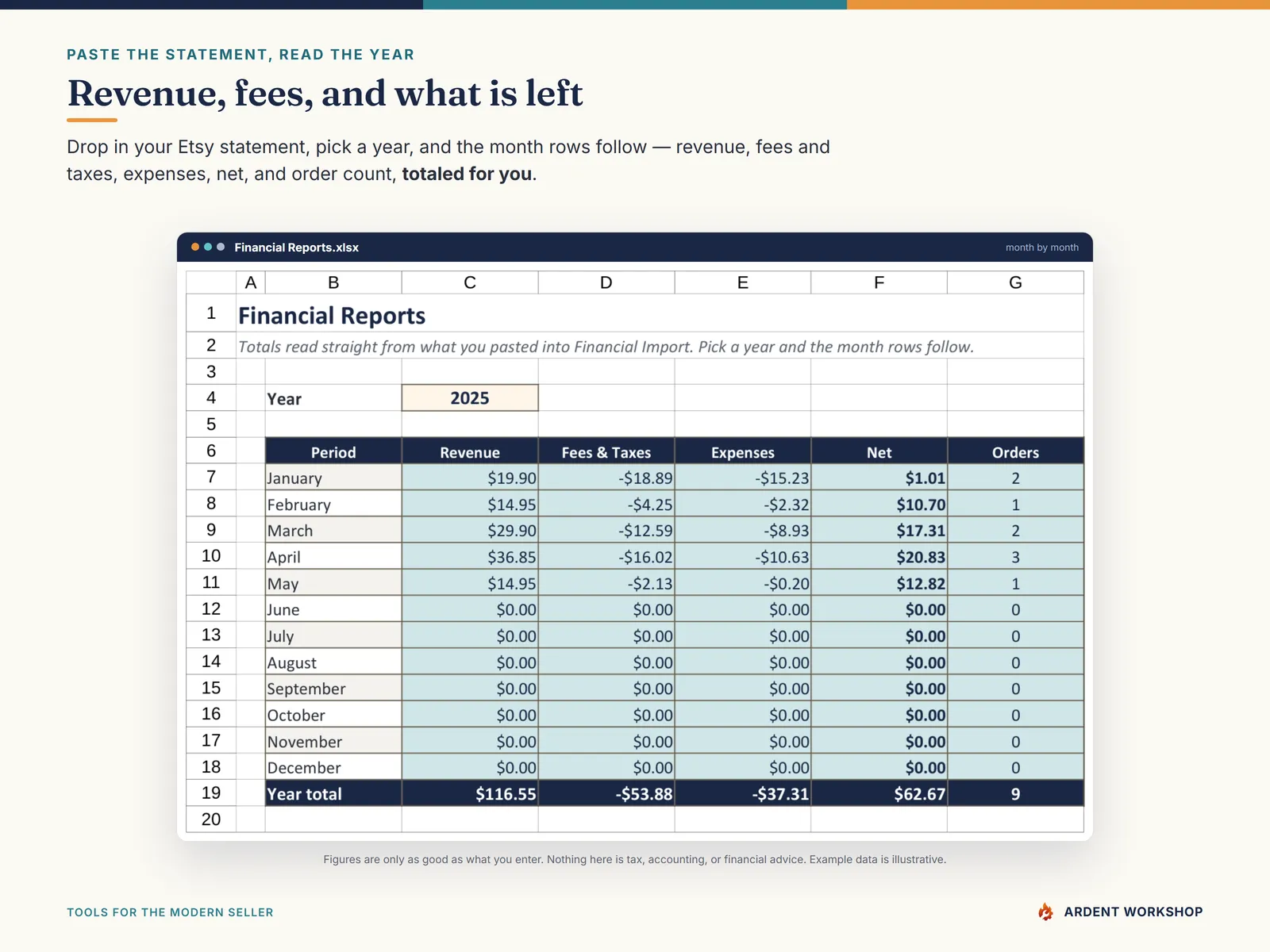Screen dimensions: 1270x952
Task: Click year total orders 9
Action: click(x=1015, y=793)
